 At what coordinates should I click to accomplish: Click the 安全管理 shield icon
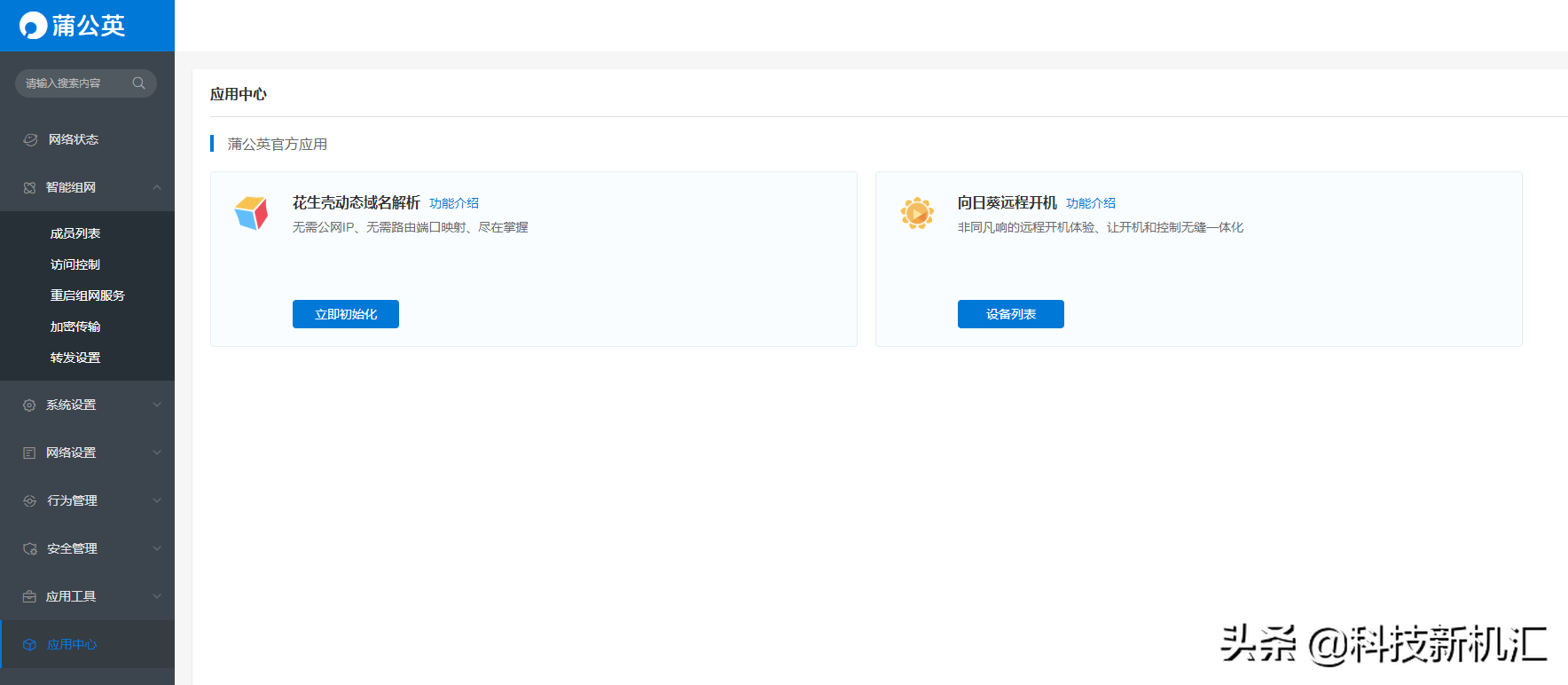click(x=29, y=548)
